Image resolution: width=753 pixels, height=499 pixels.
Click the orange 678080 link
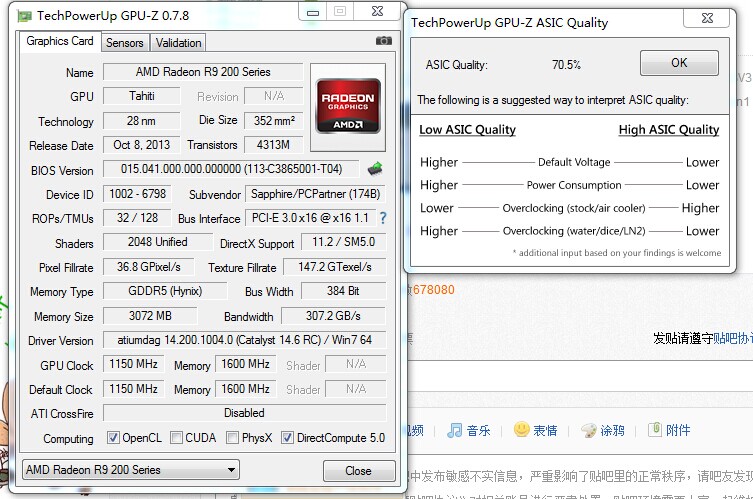pyautogui.click(x=434, y=290)
